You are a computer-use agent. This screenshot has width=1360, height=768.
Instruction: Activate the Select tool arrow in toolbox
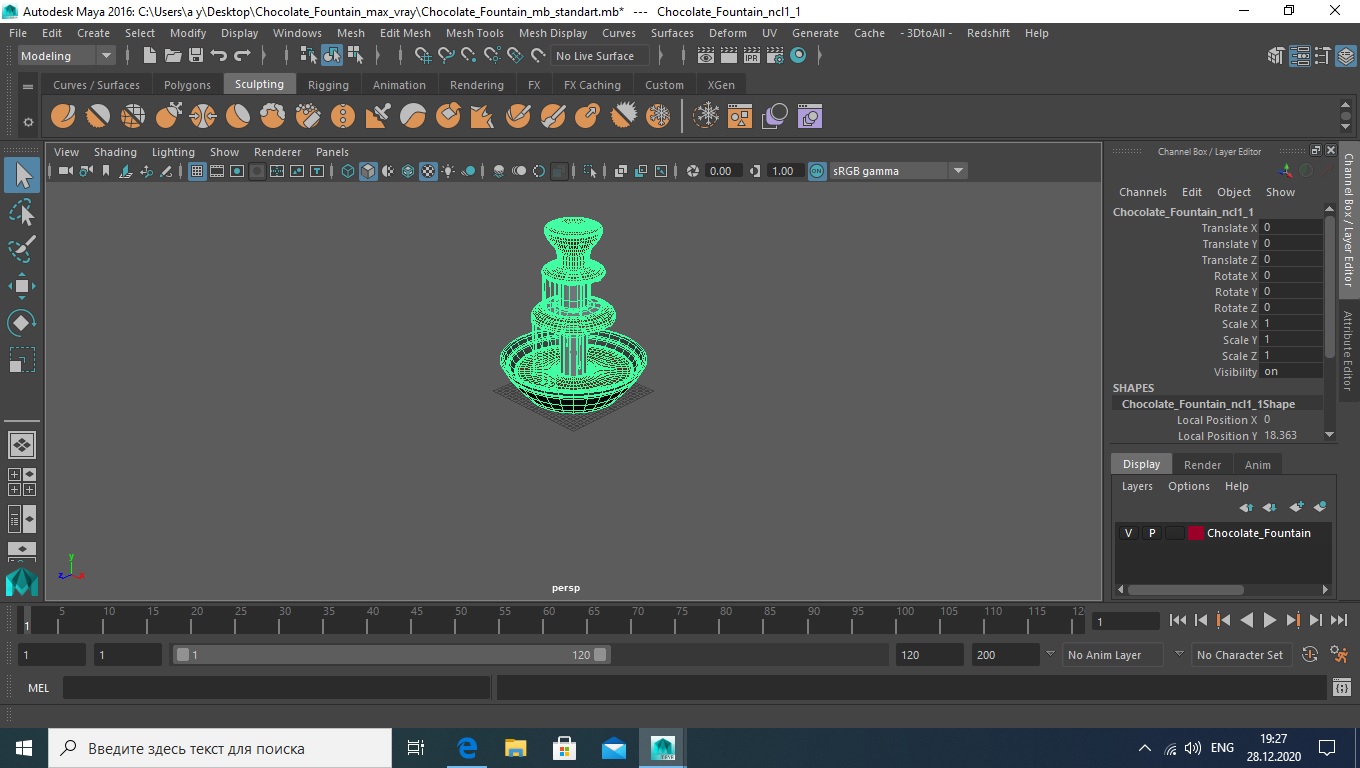22,176
